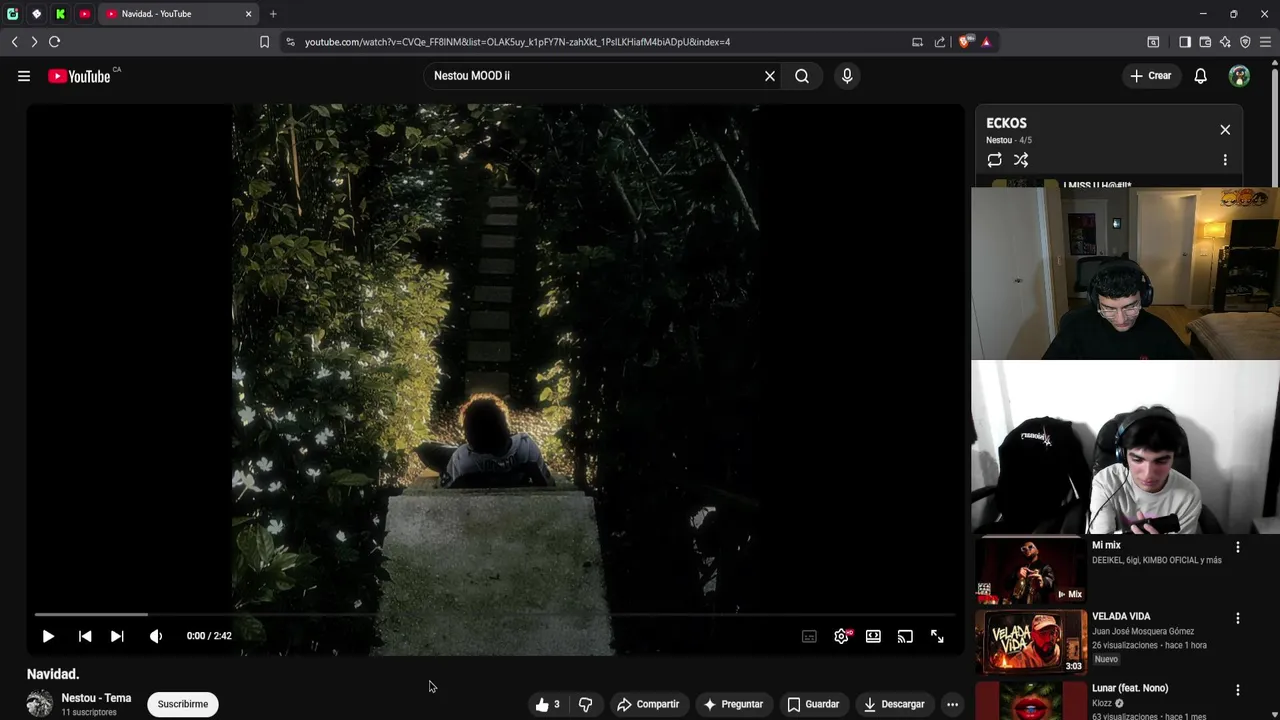Screen dimensions: 1280x720
Task: Click the magnifier search button
Action: 802,76
